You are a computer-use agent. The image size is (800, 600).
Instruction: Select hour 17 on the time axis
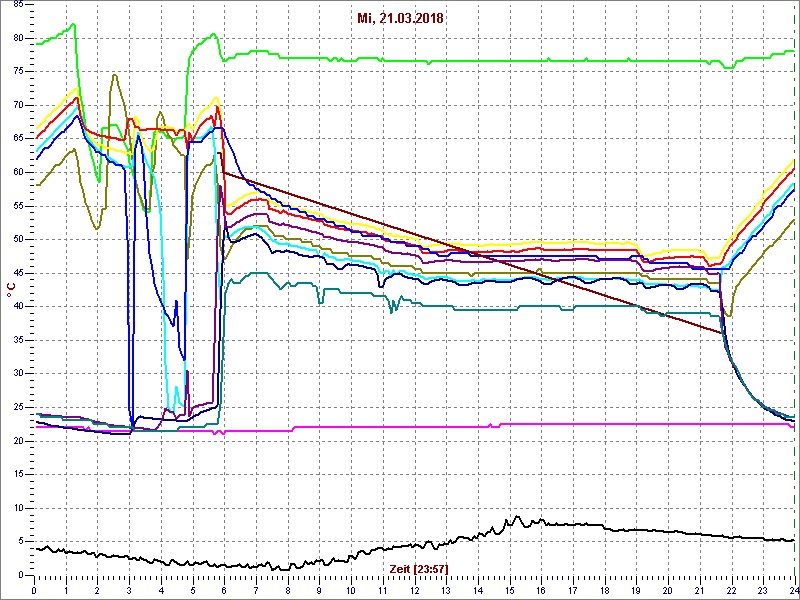click(x=572, y=590)
